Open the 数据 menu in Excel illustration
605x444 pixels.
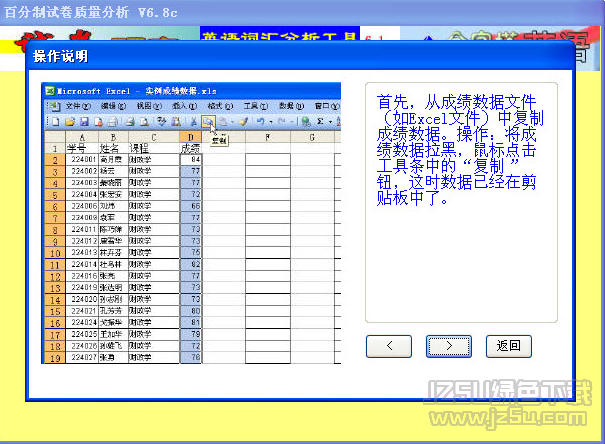point(291,106)
